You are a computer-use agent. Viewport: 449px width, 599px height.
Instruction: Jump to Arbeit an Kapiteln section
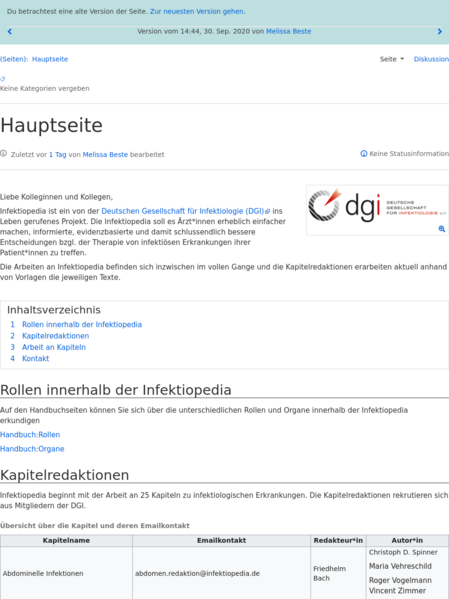(x=54, y=347)
